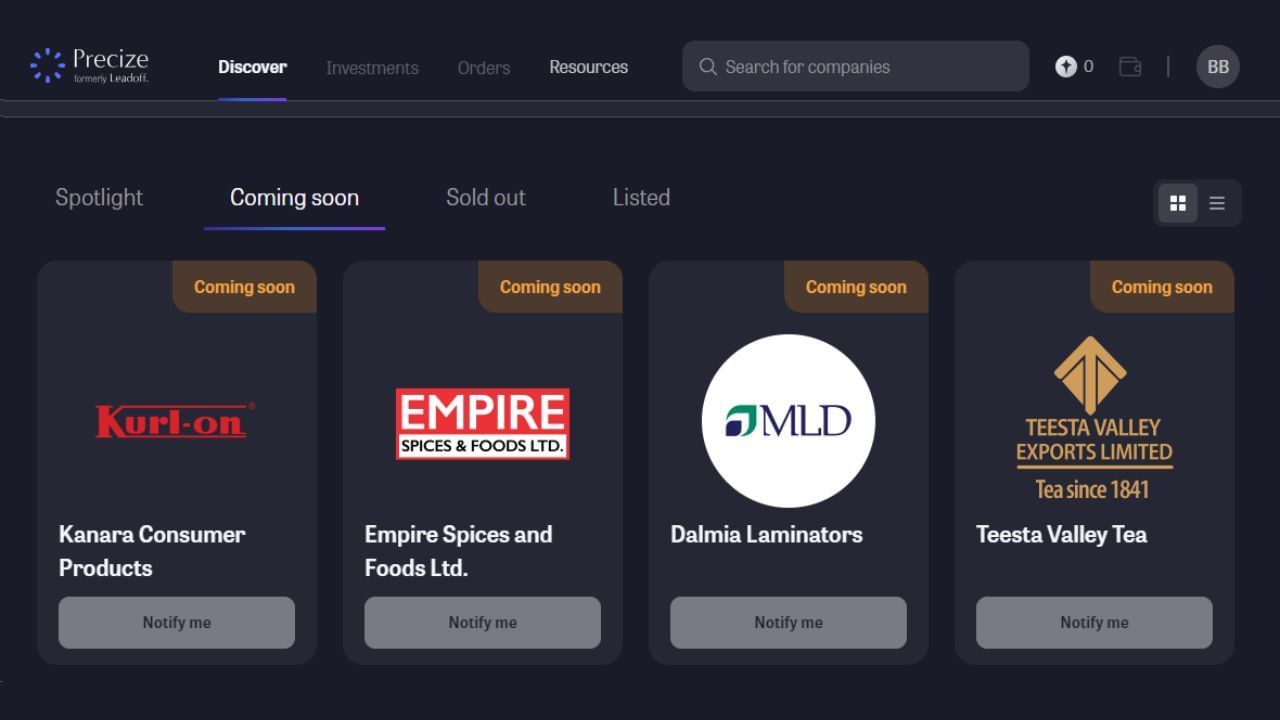This screenshot has width=1280, height=720.
Task: Click the Teesta Valley Exports logo
Action: point(1094,418)
